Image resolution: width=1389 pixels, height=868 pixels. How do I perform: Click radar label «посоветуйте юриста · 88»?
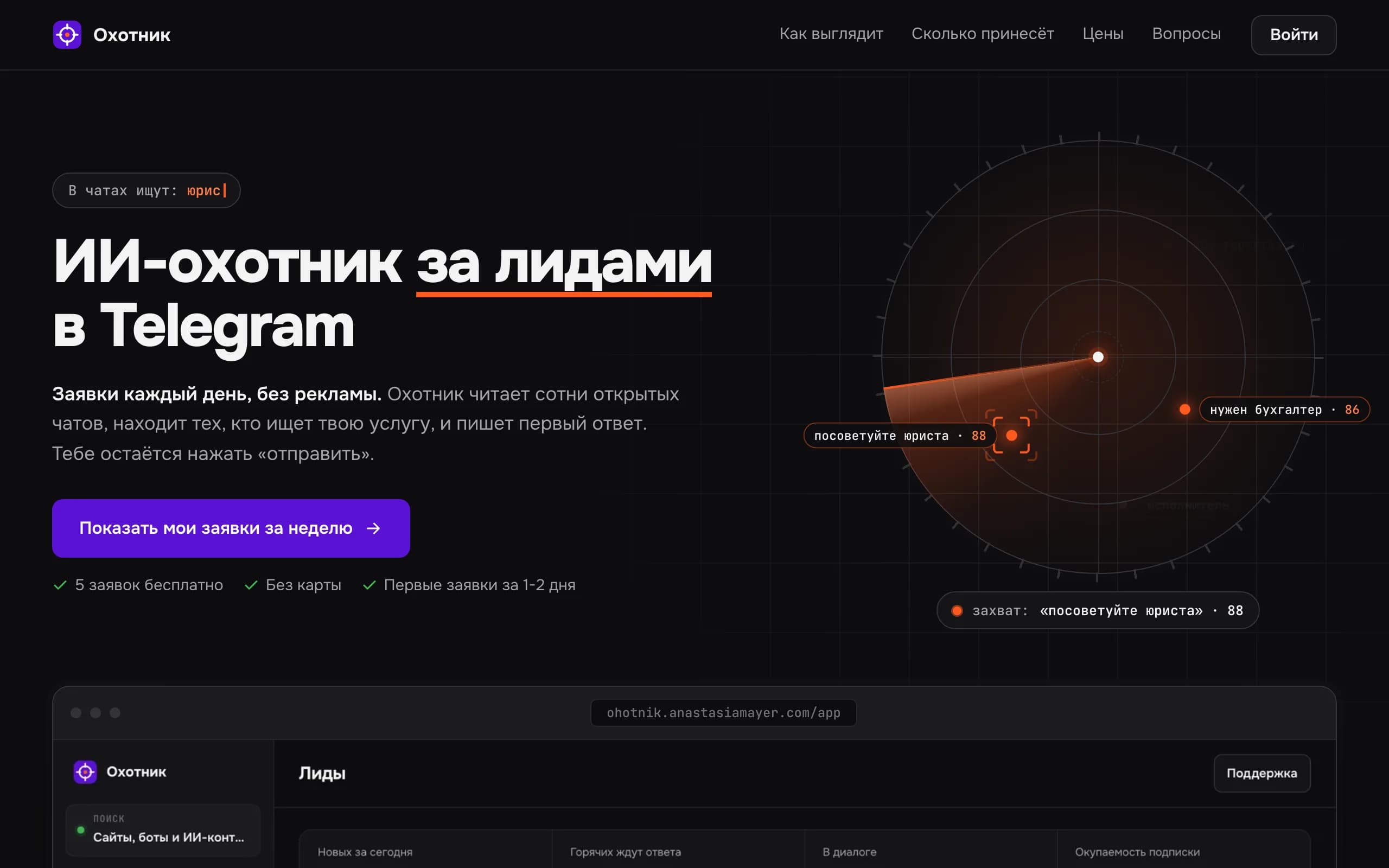[x=900, y=436]
